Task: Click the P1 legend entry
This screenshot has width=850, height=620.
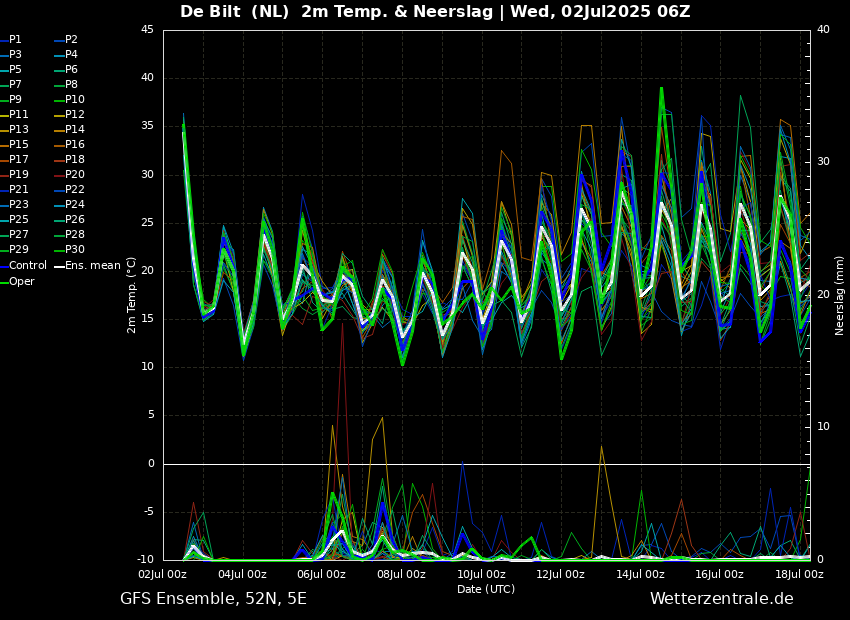Action: 11,40
